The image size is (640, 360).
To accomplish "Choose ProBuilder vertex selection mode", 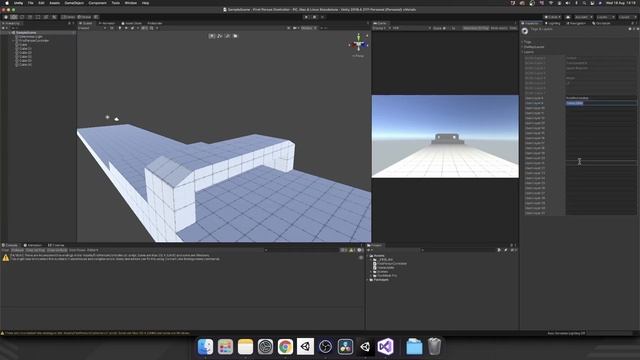I will pyautogui.click(x=220, y=36).
